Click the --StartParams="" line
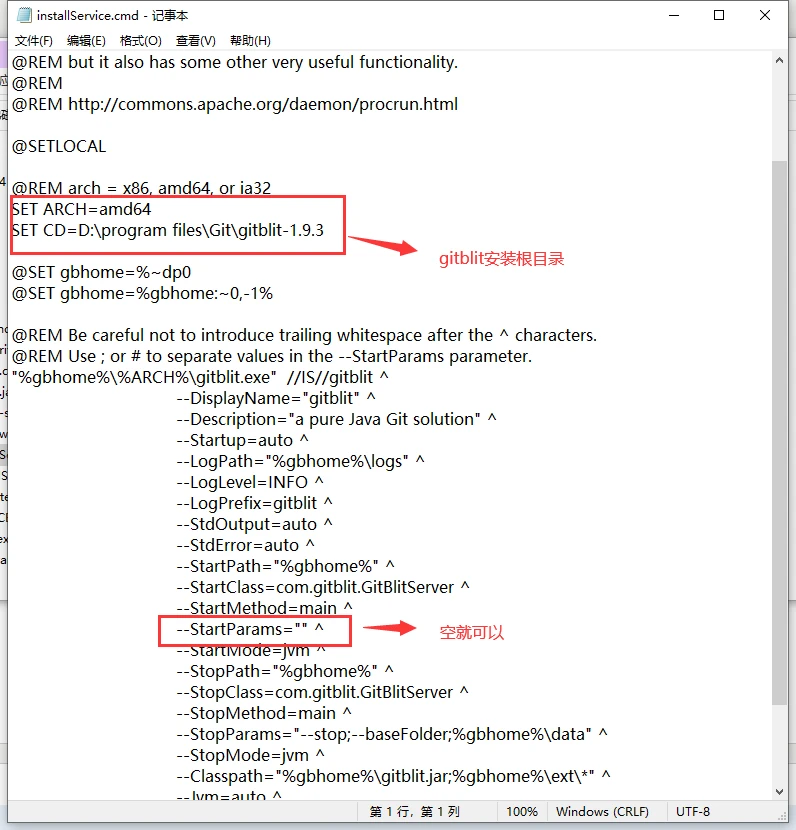This screenshot has width=796, height=830. [x=250, y=629]
